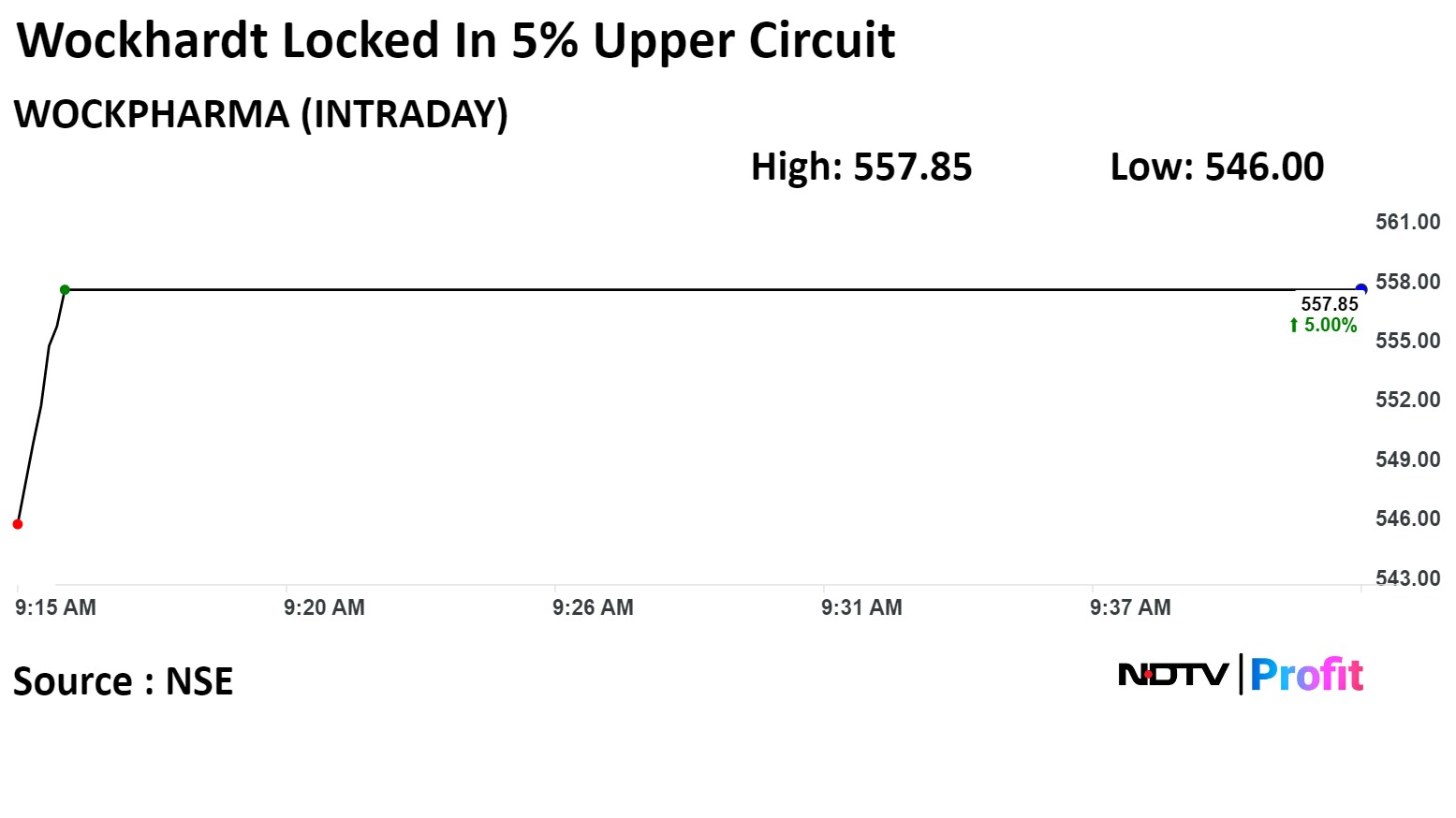1456x818 pixels.
Task: Click the blue last-price marker dot
Action: 1361,289
